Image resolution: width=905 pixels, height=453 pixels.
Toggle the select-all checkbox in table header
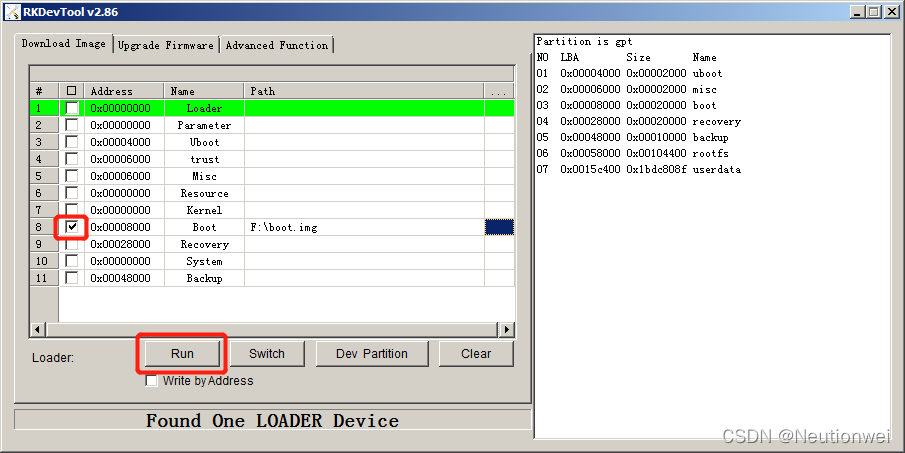click(72, 91)
